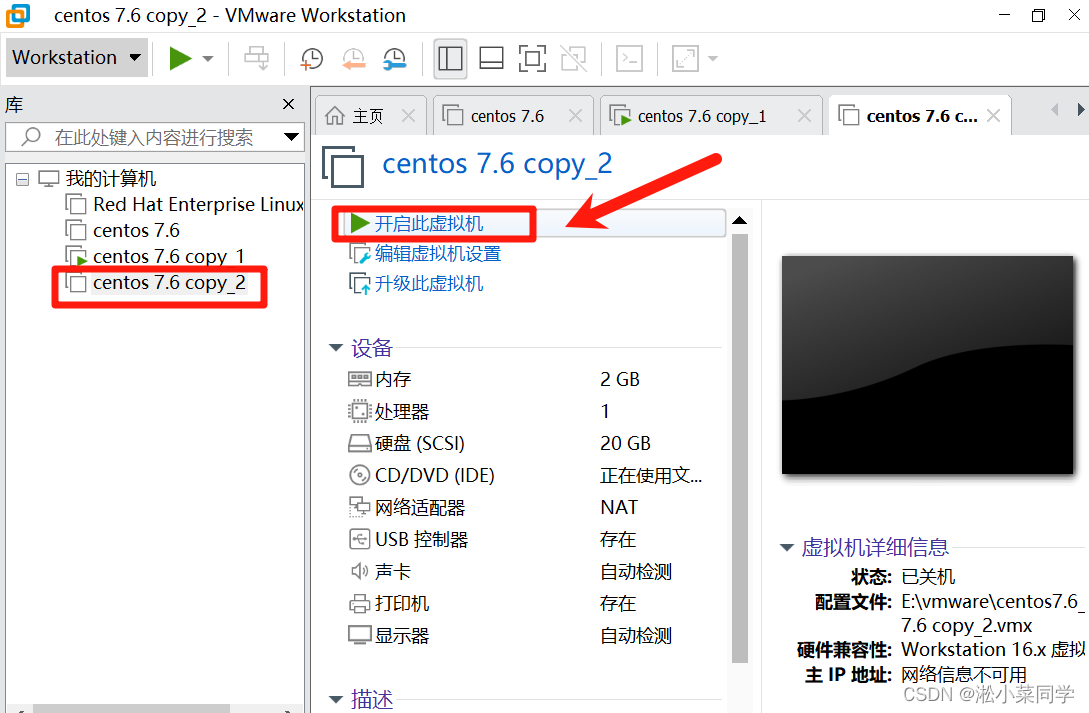Close the active centos 7.6 c... tab
The width and height of the screenshot is (1089, 713).
[x=994, y=116]
